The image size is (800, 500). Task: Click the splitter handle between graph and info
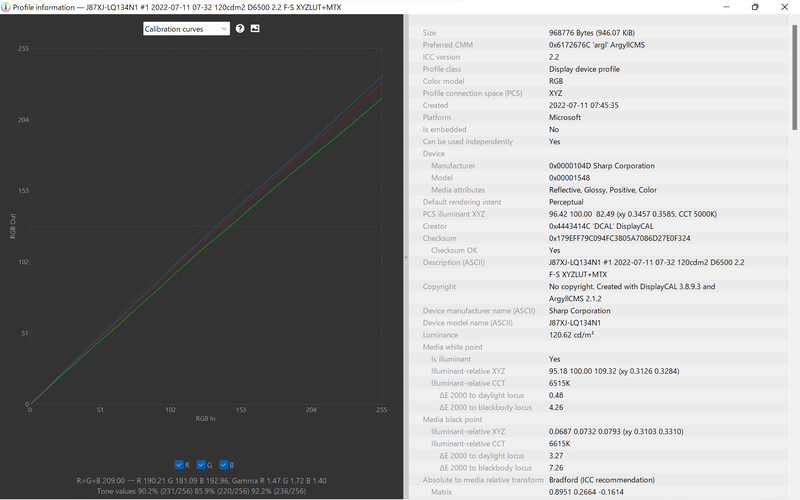coord(406,257)
